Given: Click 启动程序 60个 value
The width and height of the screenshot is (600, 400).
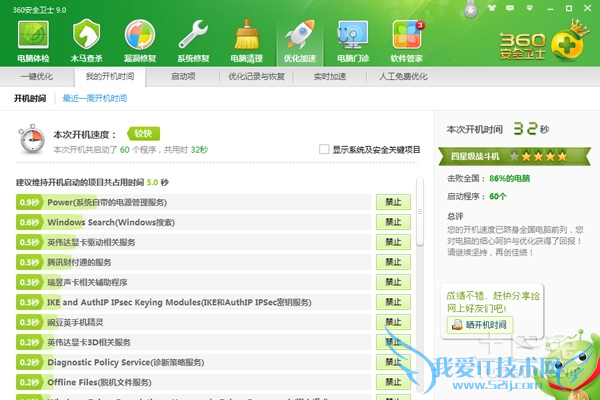Looking at the screenshot, I should click(x=497, y=196).
